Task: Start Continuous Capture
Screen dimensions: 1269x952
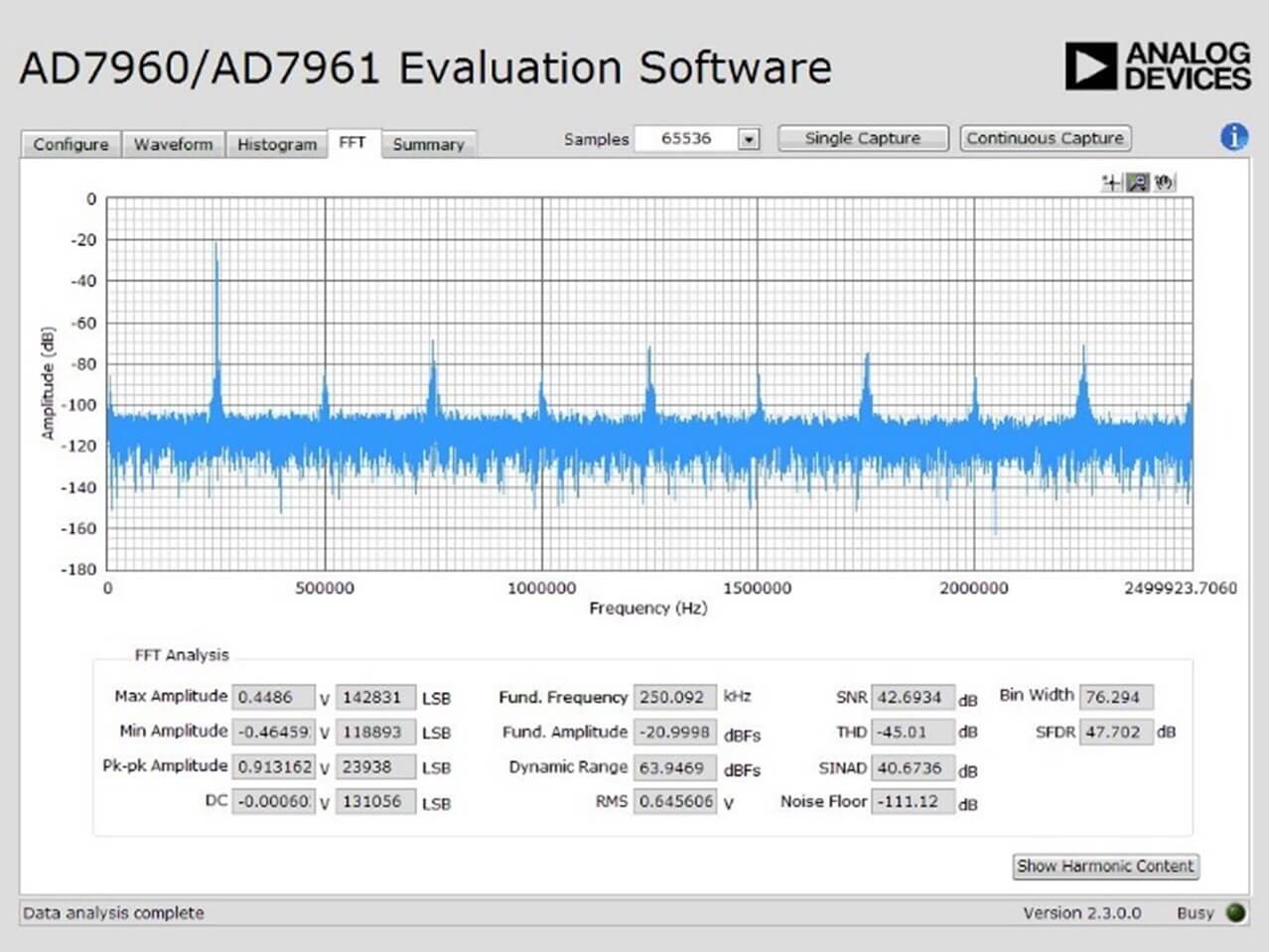Action: [1046, 138]
